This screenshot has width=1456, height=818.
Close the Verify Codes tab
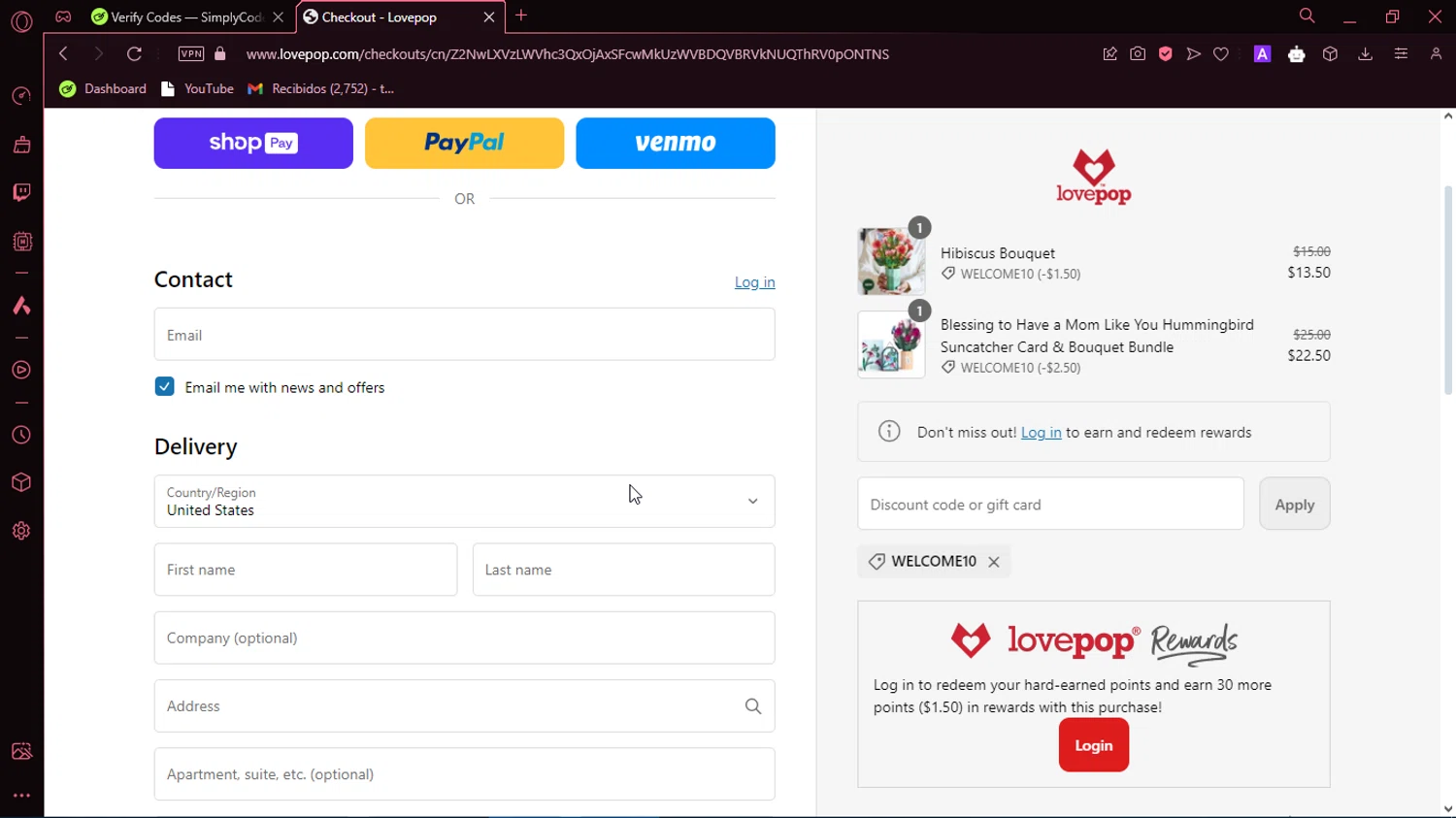tap(279, 17)
